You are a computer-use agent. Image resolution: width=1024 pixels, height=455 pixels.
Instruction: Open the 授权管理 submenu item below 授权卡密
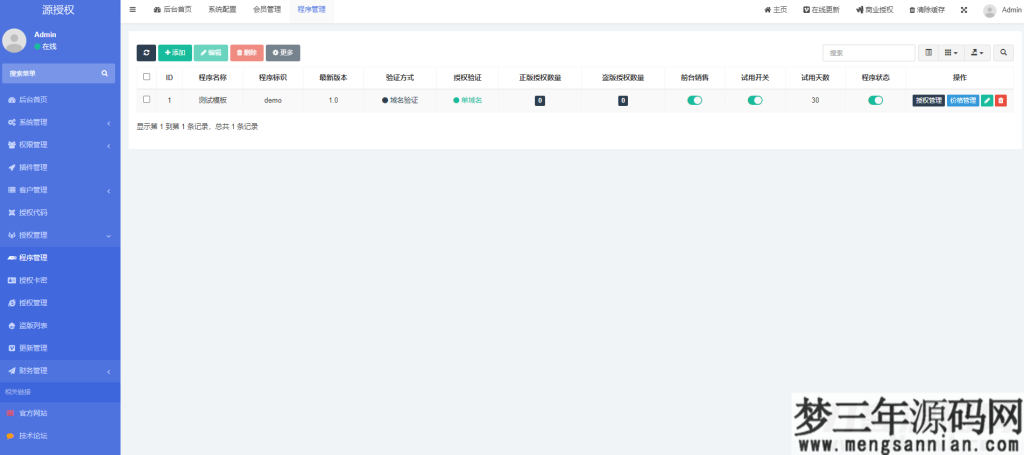pyautogui.click(x=60, y=303)
